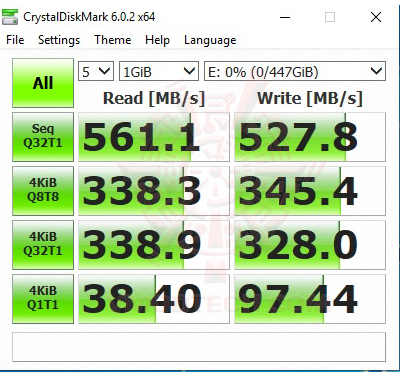Close the CrystalDiskMark window

pos(376,17)
